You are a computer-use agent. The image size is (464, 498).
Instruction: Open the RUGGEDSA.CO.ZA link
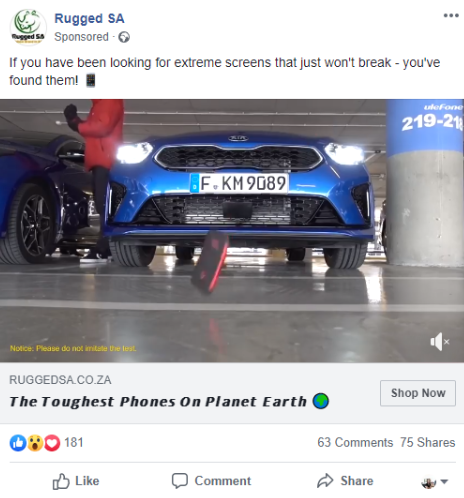[60, 380]
